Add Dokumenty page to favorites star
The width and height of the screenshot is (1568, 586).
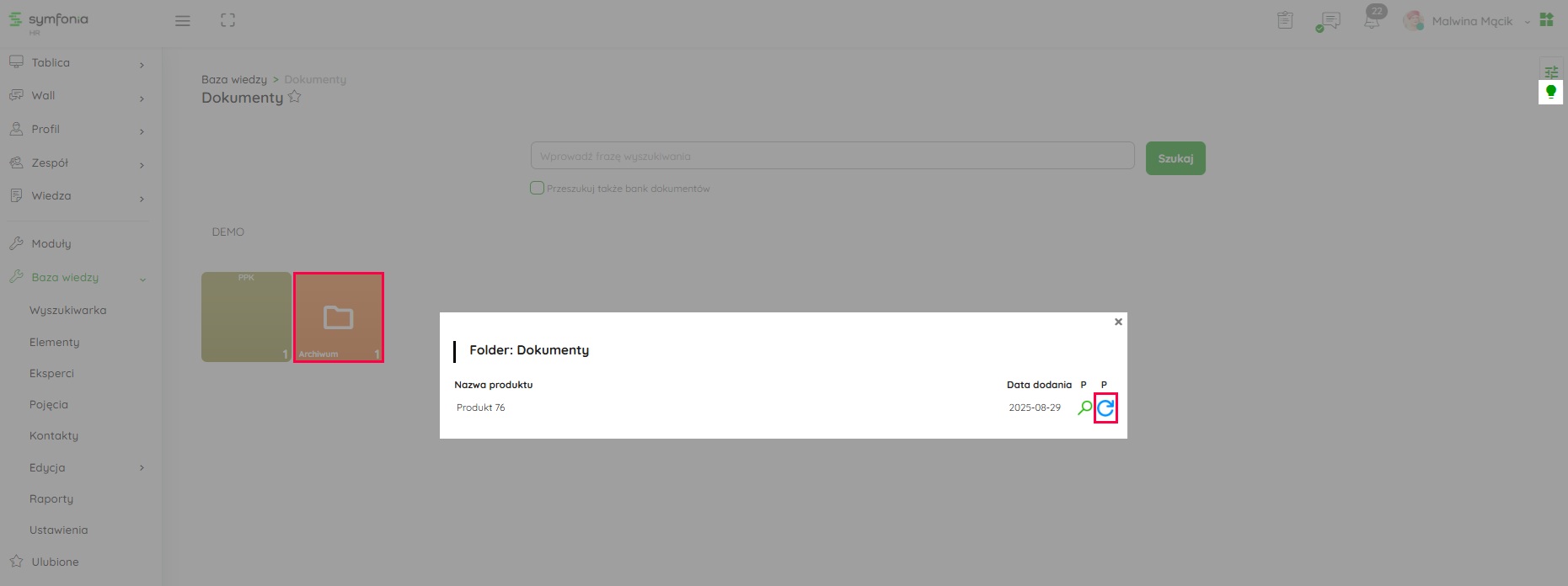[294, 97]
